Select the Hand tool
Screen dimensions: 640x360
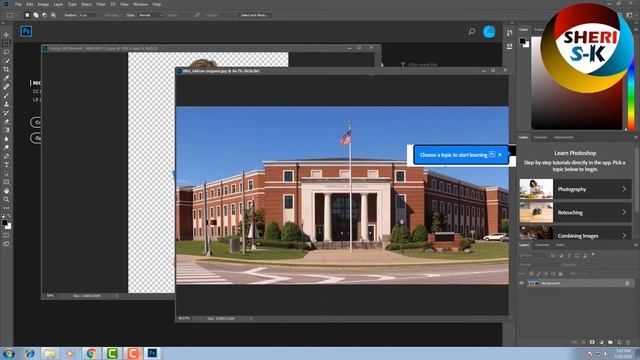[x=6, y=191]
